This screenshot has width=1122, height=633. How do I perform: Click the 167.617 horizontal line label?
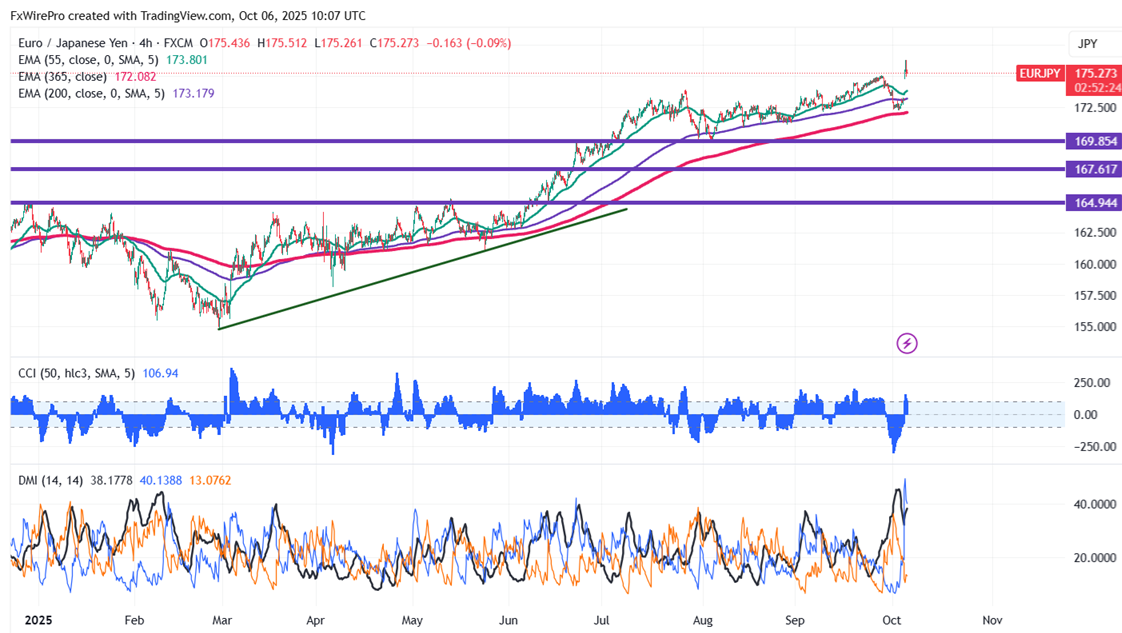[x=1095, y=169]
